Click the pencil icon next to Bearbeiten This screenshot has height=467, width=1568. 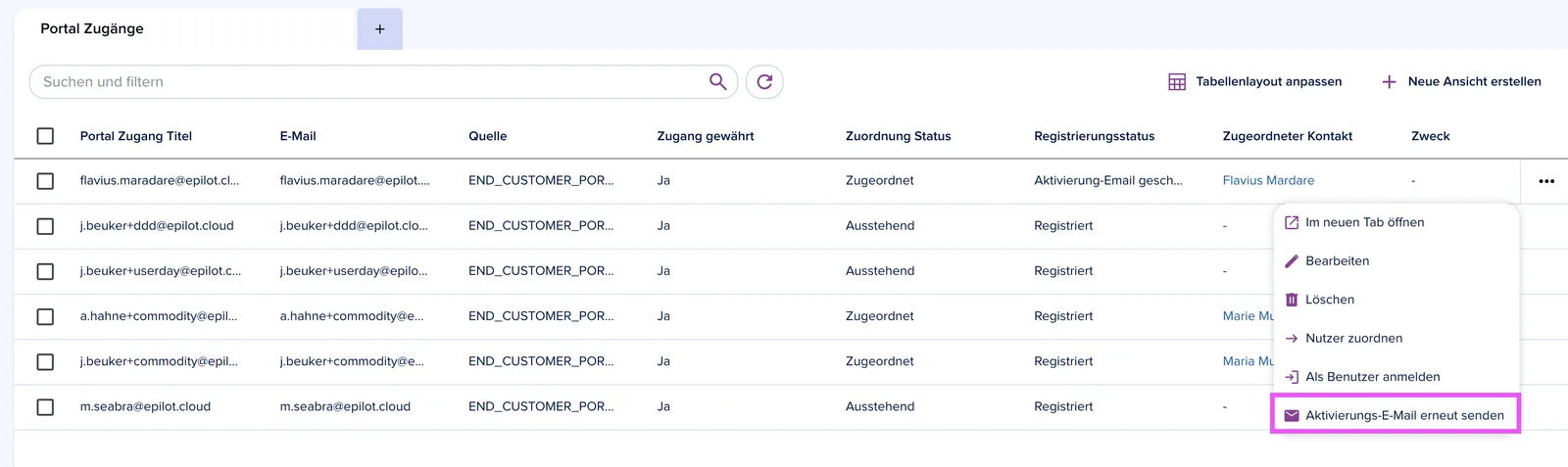1292,260
